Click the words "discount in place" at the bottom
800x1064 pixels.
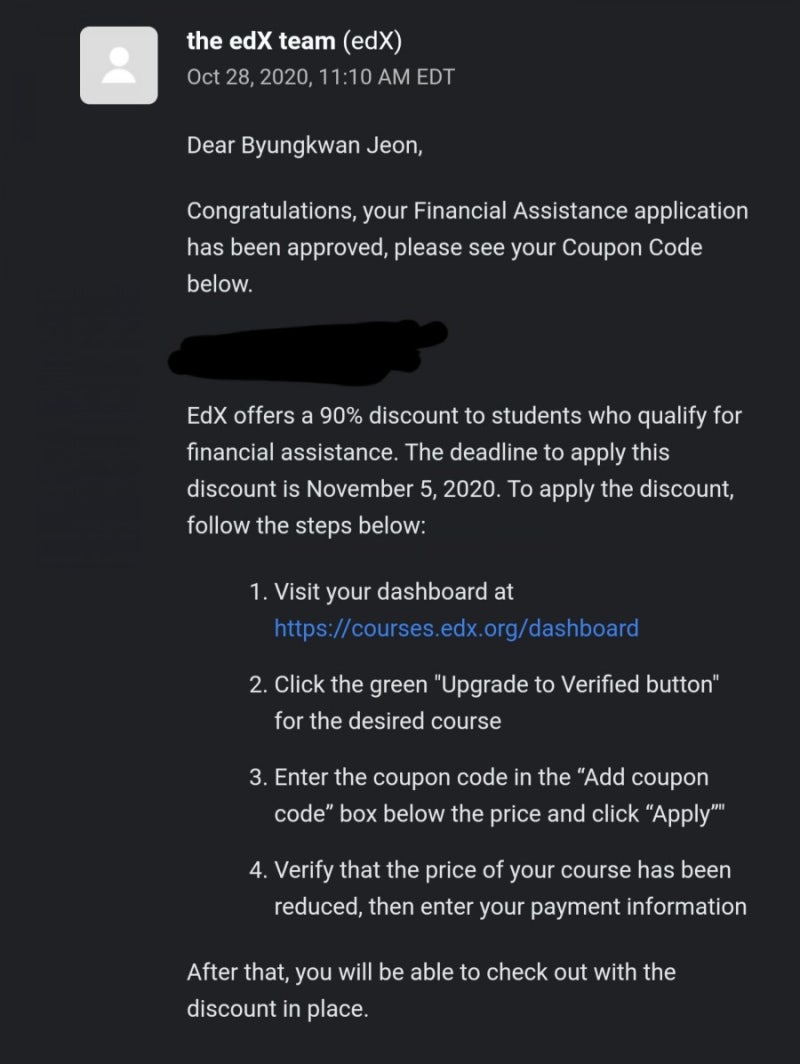[x=277, y=1009]
